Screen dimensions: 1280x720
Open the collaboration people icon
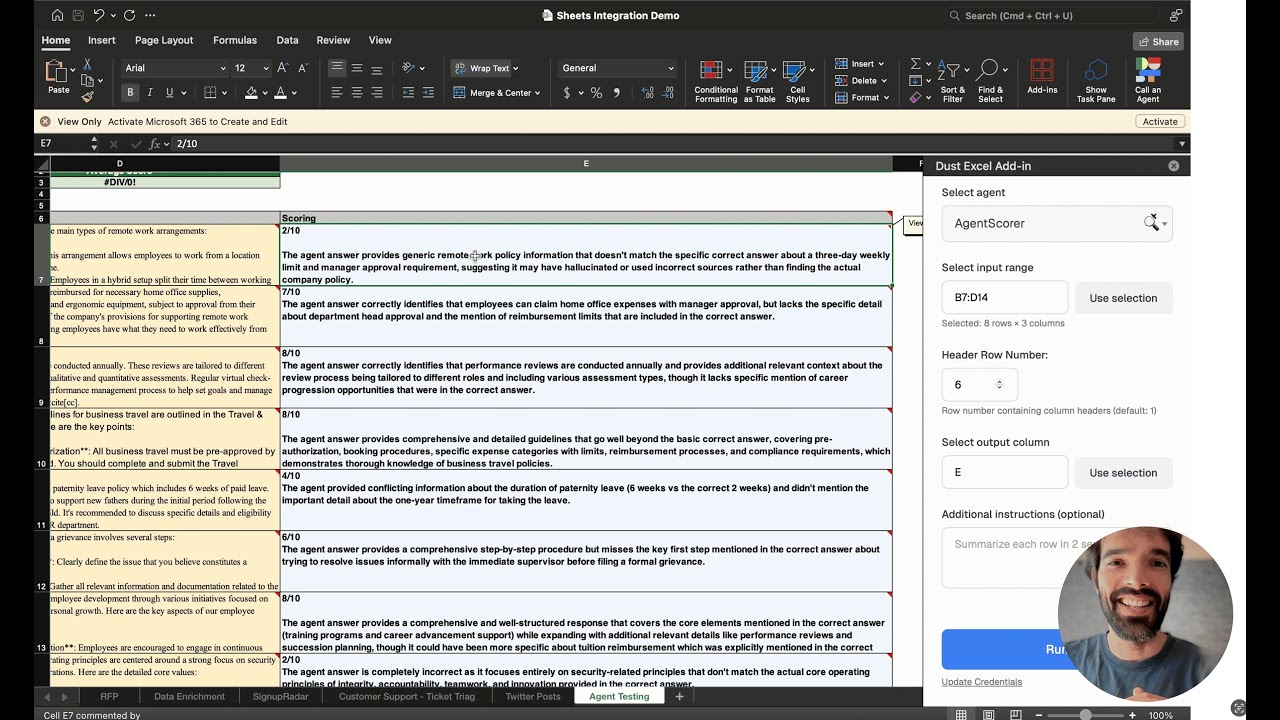pyautogui.click(x=1175, y=15)
